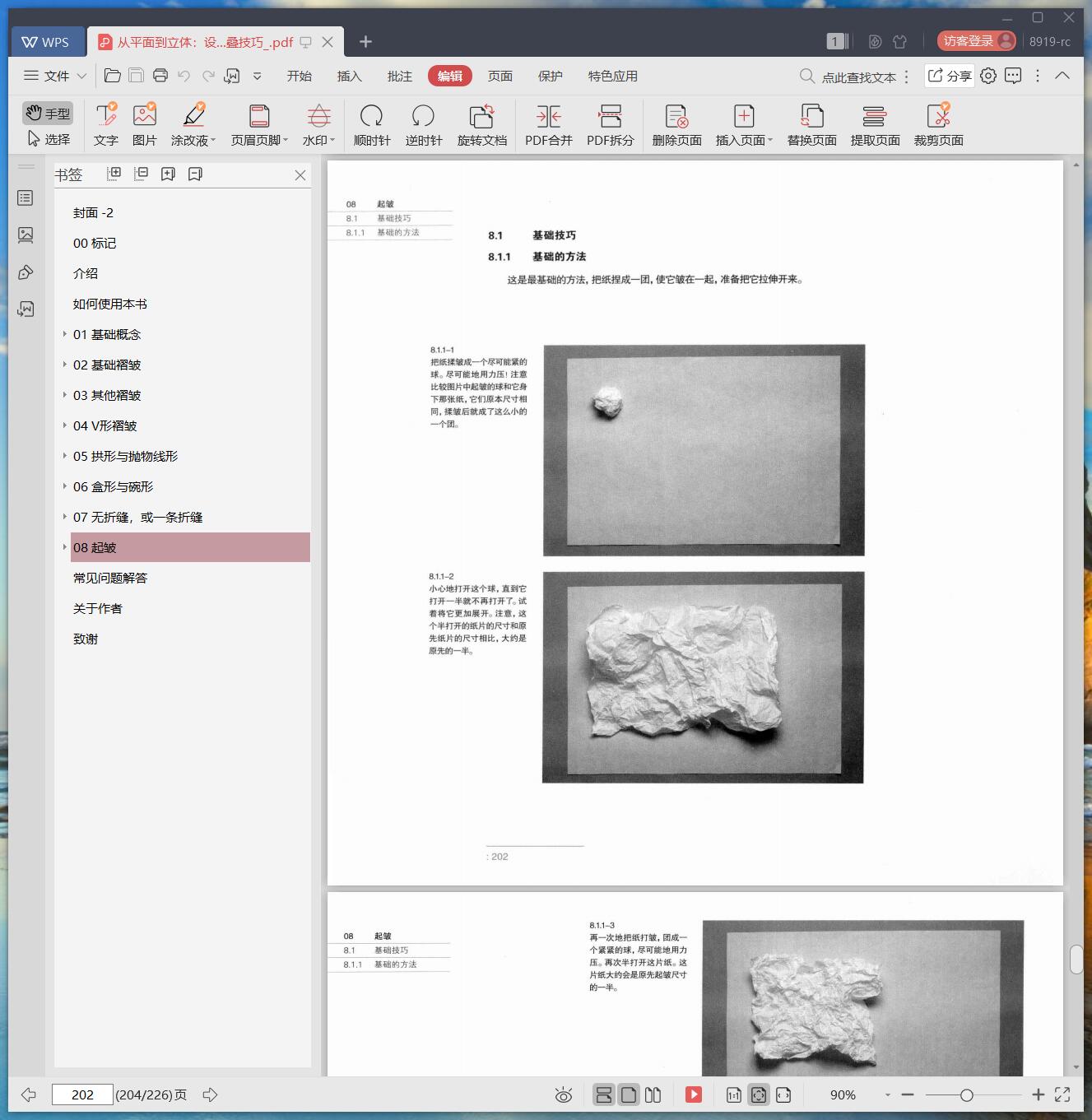The width and height of the screenshot is (1092, 1120).
Task: Click the add bookmark icon in panel header
Action: click(168, 174)
